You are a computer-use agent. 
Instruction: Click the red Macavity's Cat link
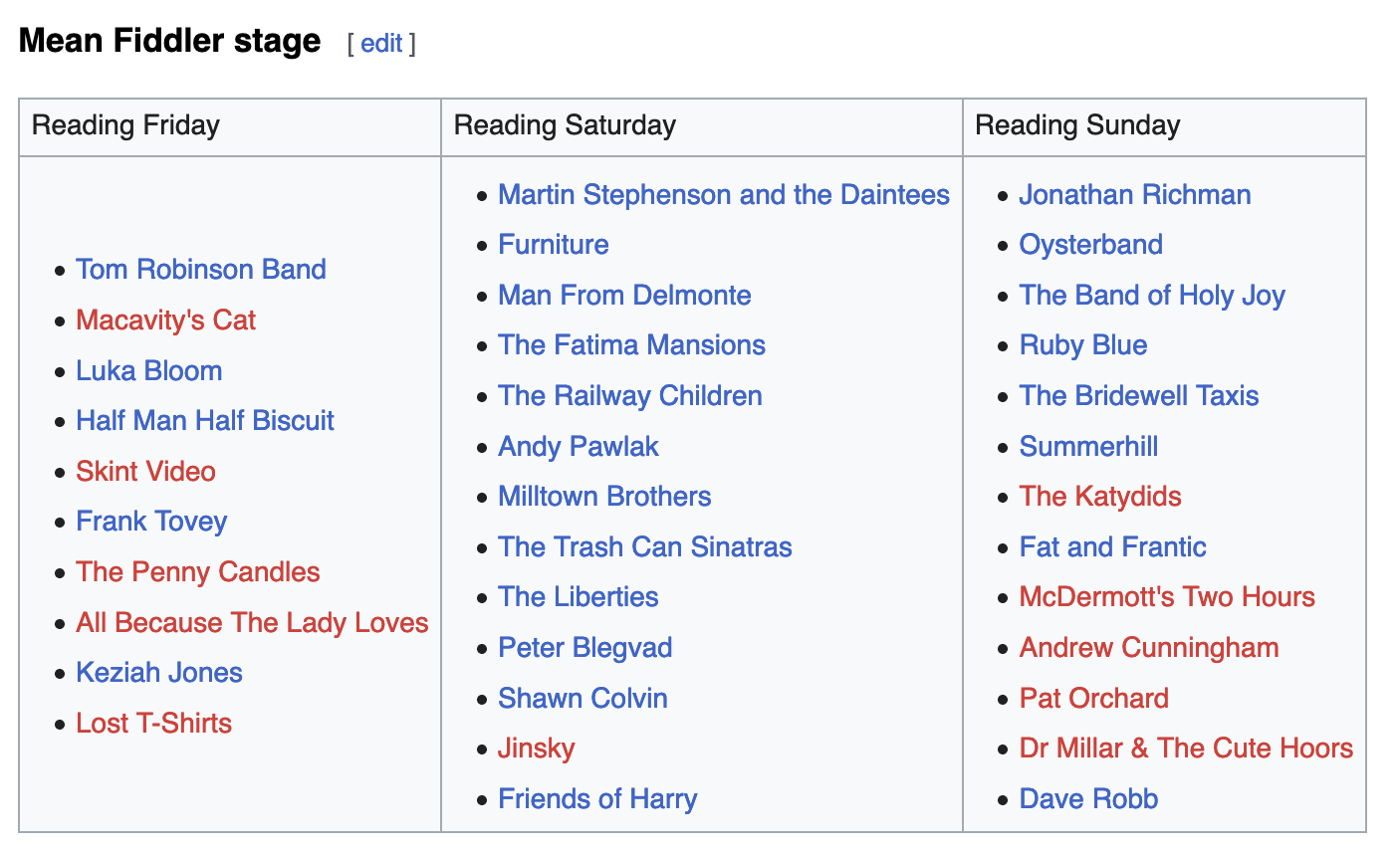coord(165,321)
